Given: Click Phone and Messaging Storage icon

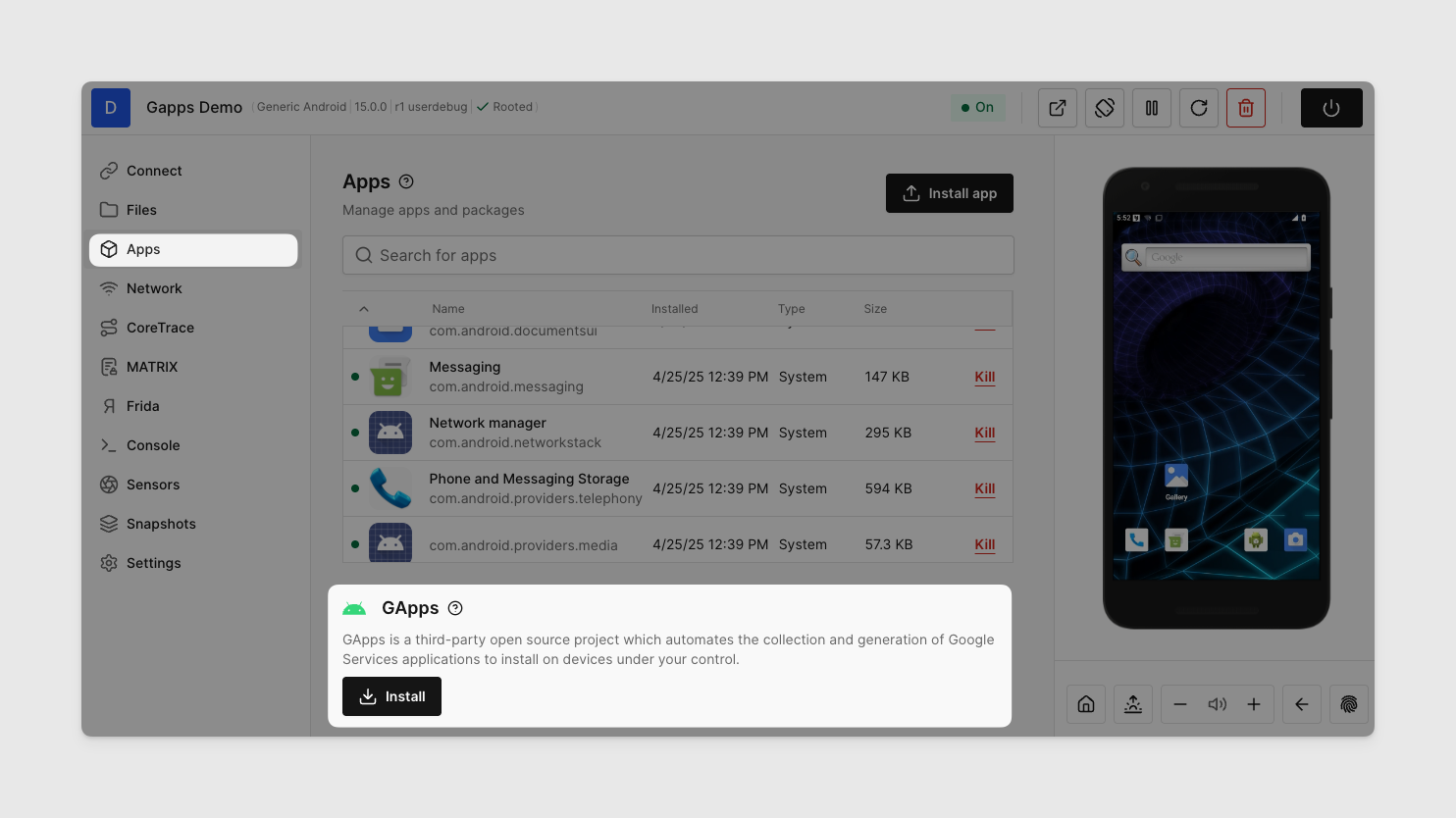Looking at the screenshot, I should 390,488.
